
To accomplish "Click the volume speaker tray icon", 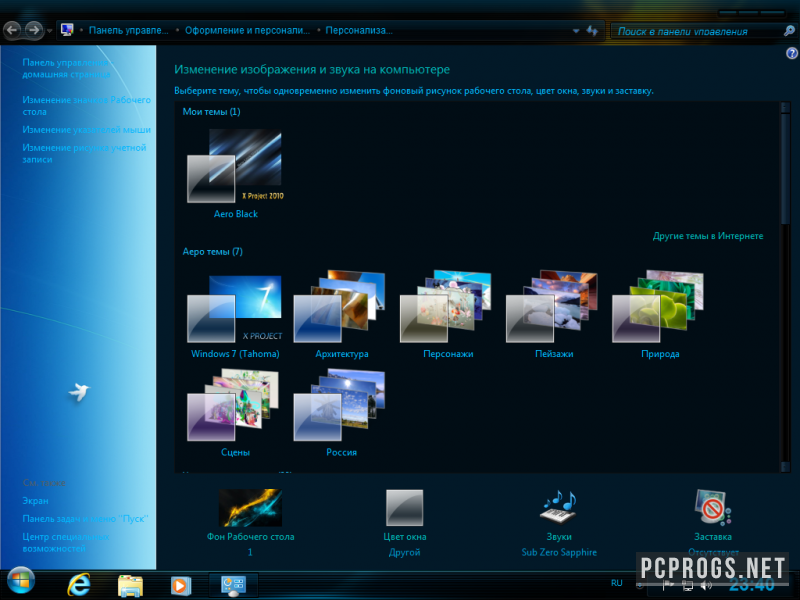I will (x=706, y=586).
